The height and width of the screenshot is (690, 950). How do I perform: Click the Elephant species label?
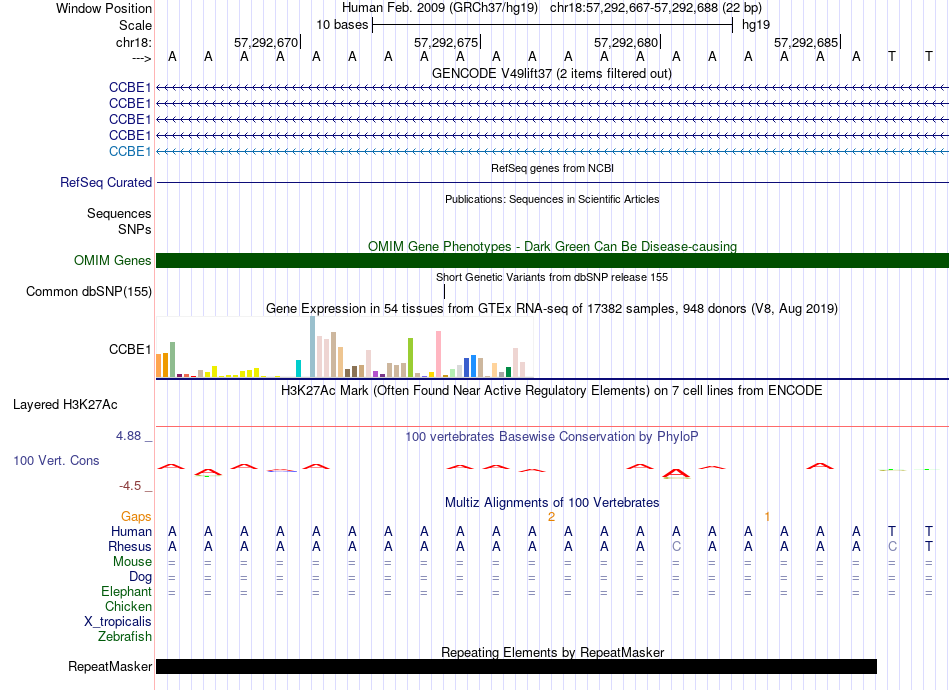coord(126,591)
